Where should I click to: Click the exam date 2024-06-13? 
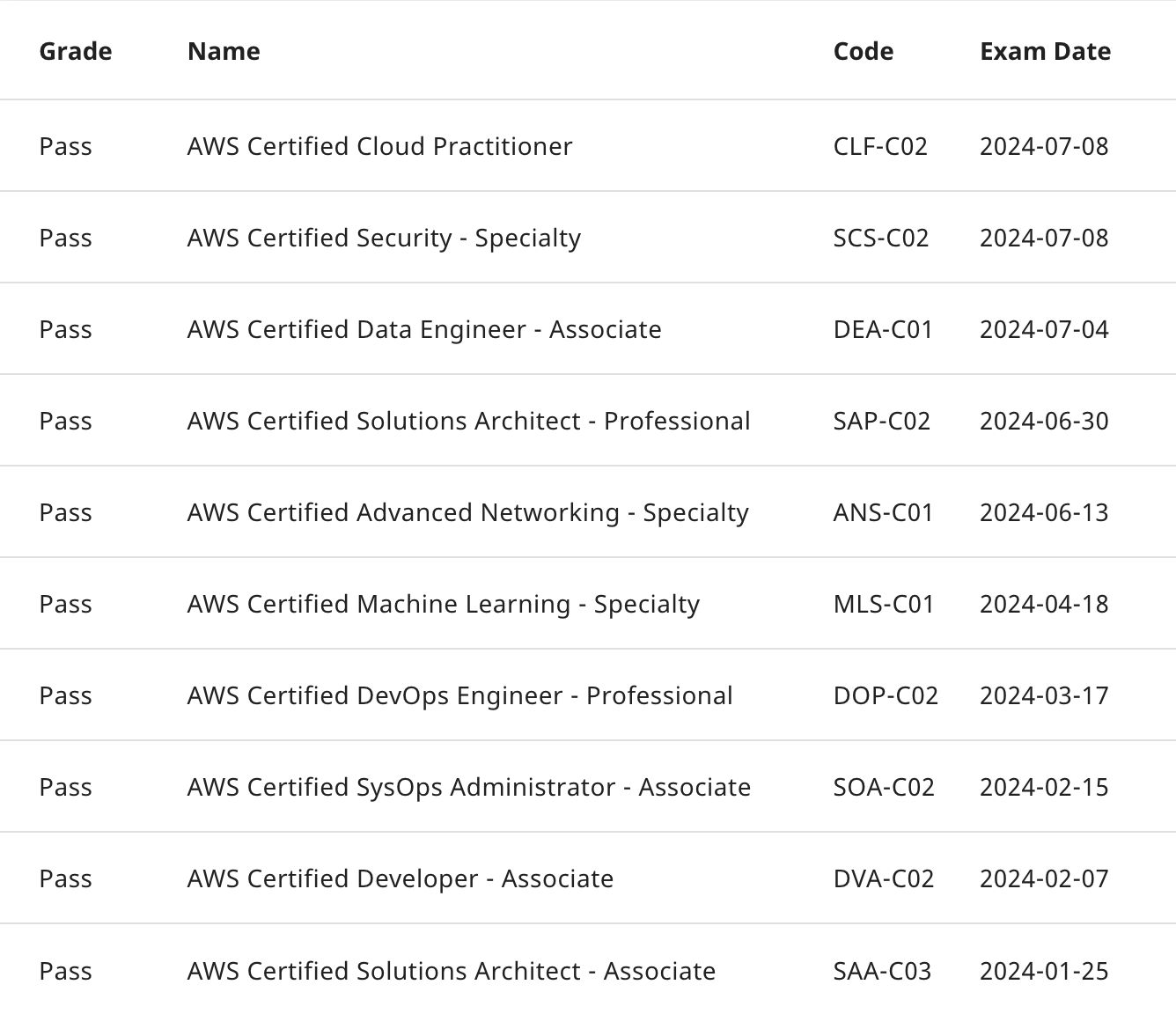coord(1045,512)
